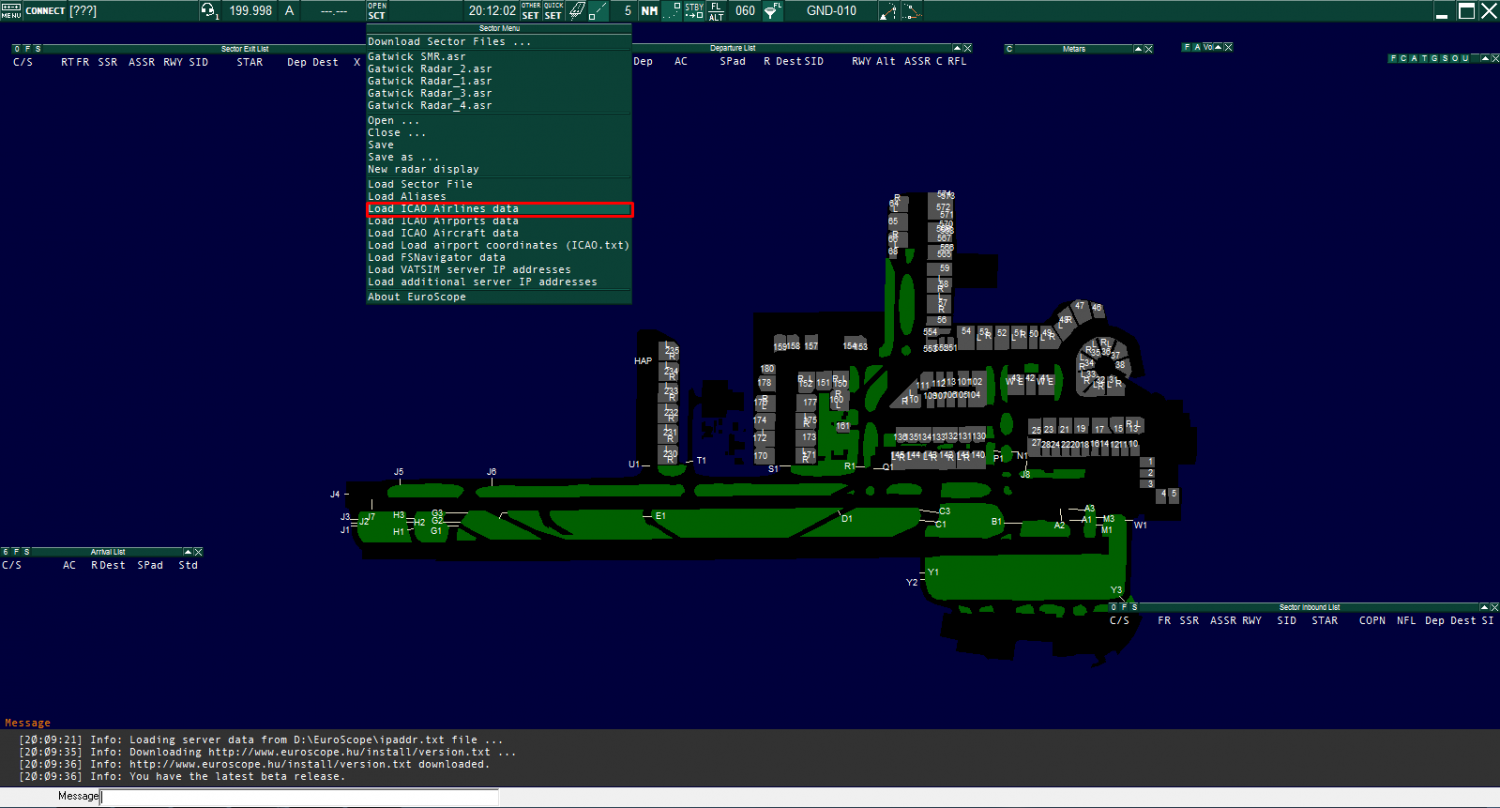Toggle the S filter in bottom-right header
Image resolution: width=1500 pixels, height=808 pixels.
click(x=1134, y=607)
